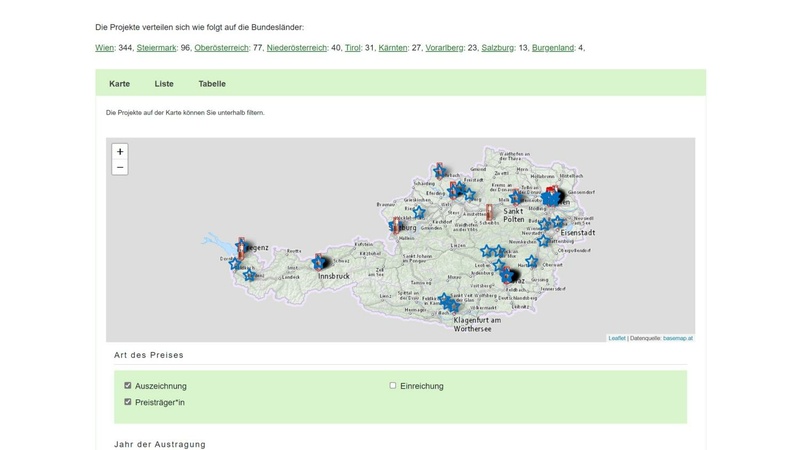Select the Karte tab

pos(119,84)
